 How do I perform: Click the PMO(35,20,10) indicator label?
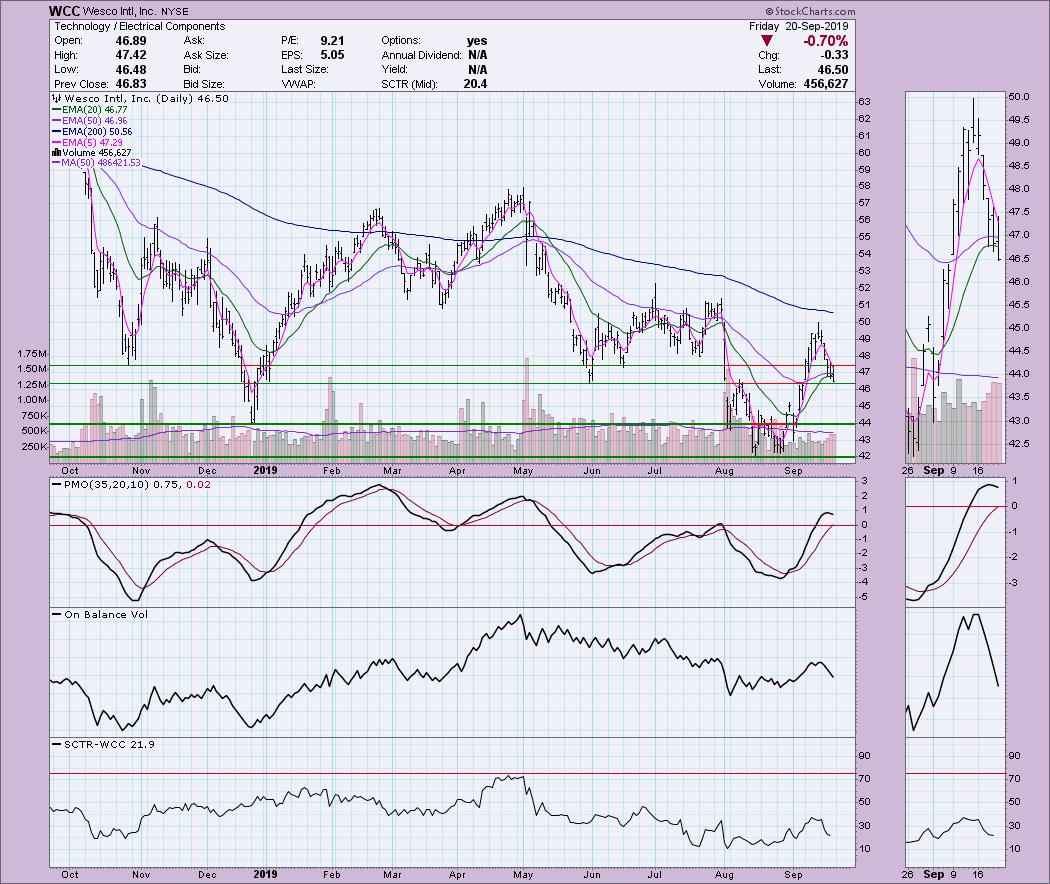(101, 483)
